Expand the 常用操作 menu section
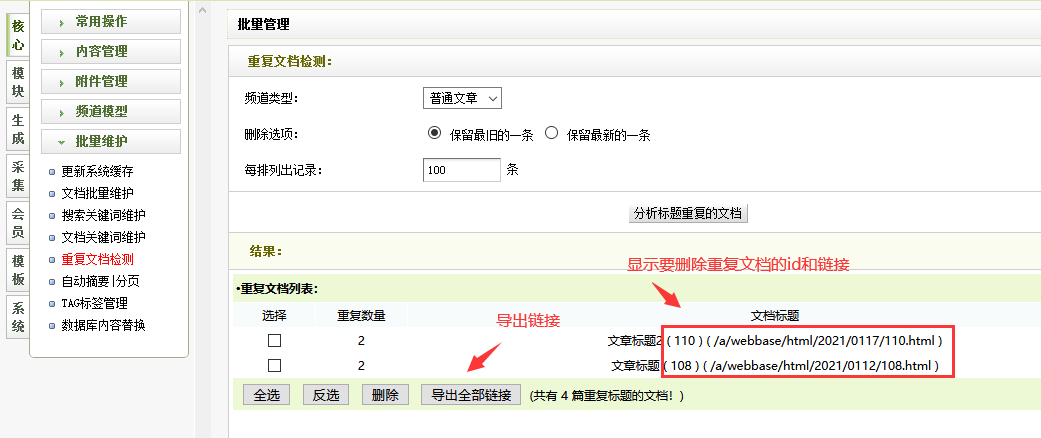This screenshot has width=1041, height=438. click(x=111, y=22)
